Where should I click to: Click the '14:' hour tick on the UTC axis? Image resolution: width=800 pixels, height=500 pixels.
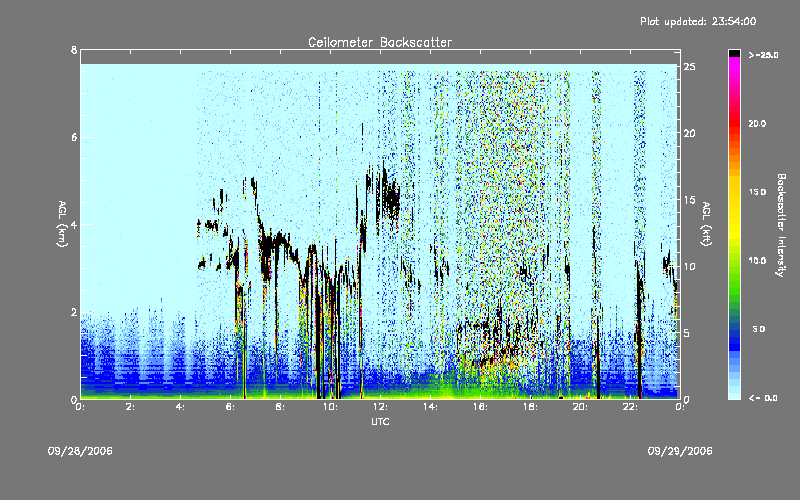point(430,407)
